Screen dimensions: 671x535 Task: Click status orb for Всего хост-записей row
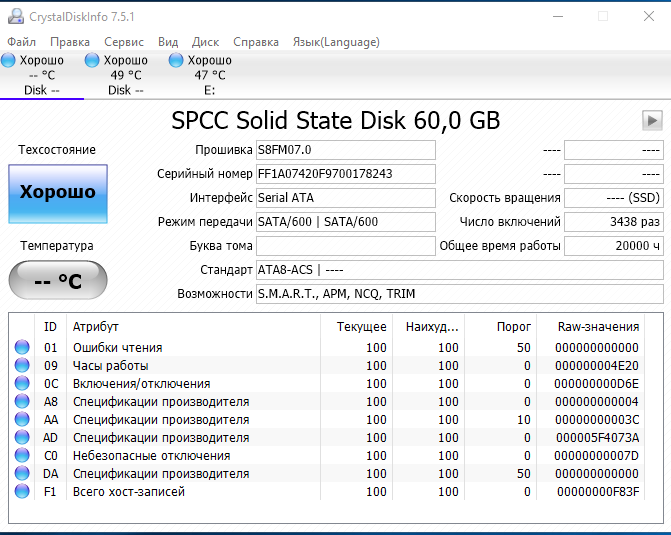[22, 492]
